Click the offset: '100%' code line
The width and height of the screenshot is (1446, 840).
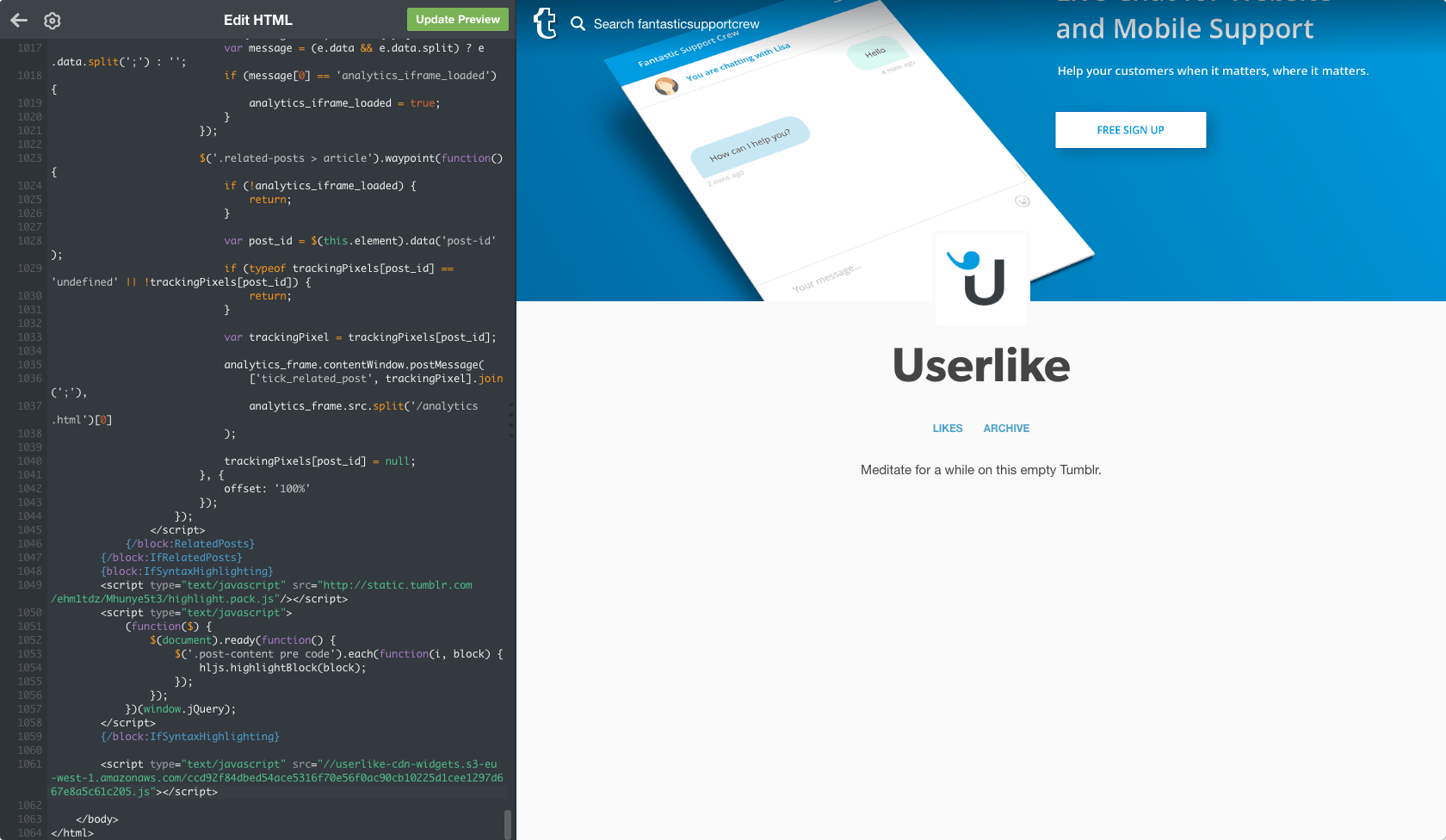267,489
